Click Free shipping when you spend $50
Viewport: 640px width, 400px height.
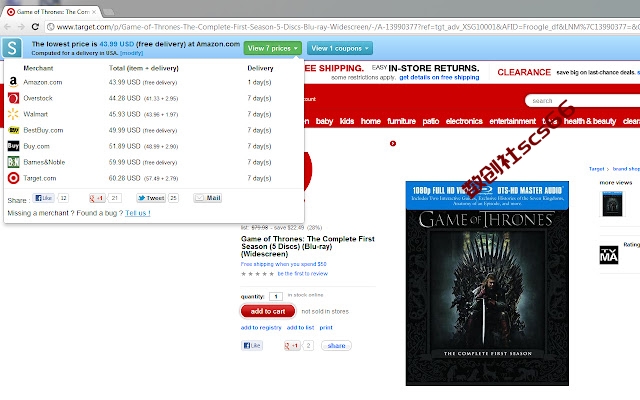(283, 264)
